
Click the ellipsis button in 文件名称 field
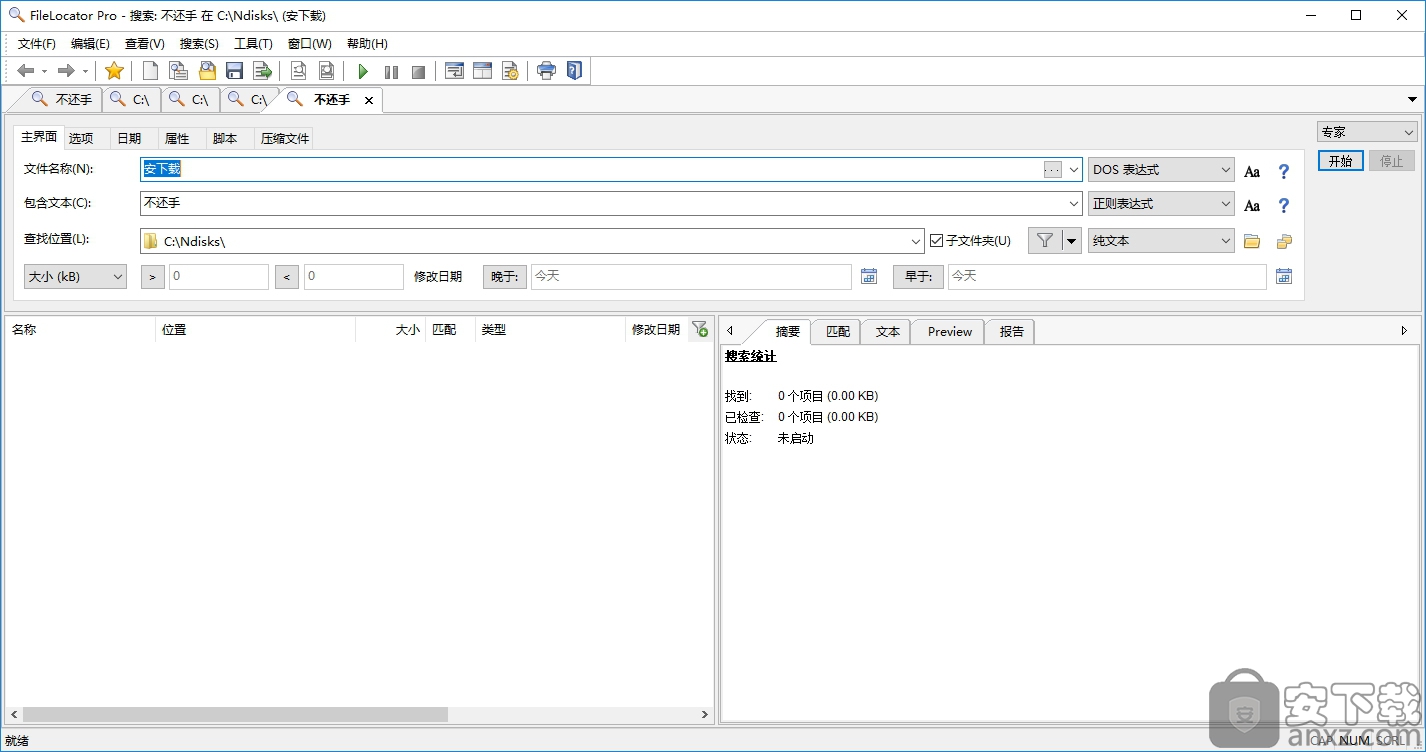point(1052,170)
